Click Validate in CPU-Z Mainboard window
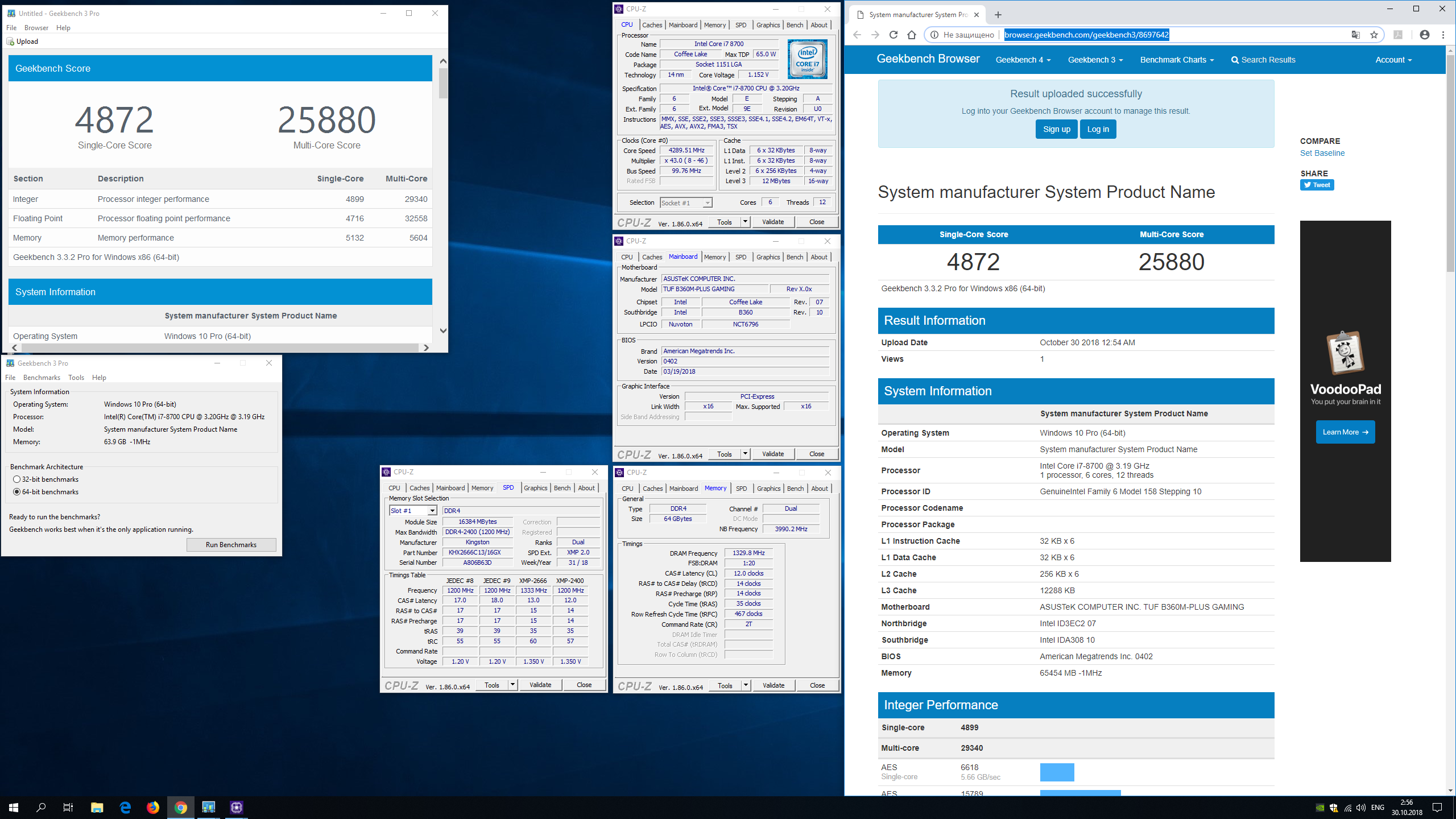The height and width of the screenshot is (819, 1456). [773, 454]
